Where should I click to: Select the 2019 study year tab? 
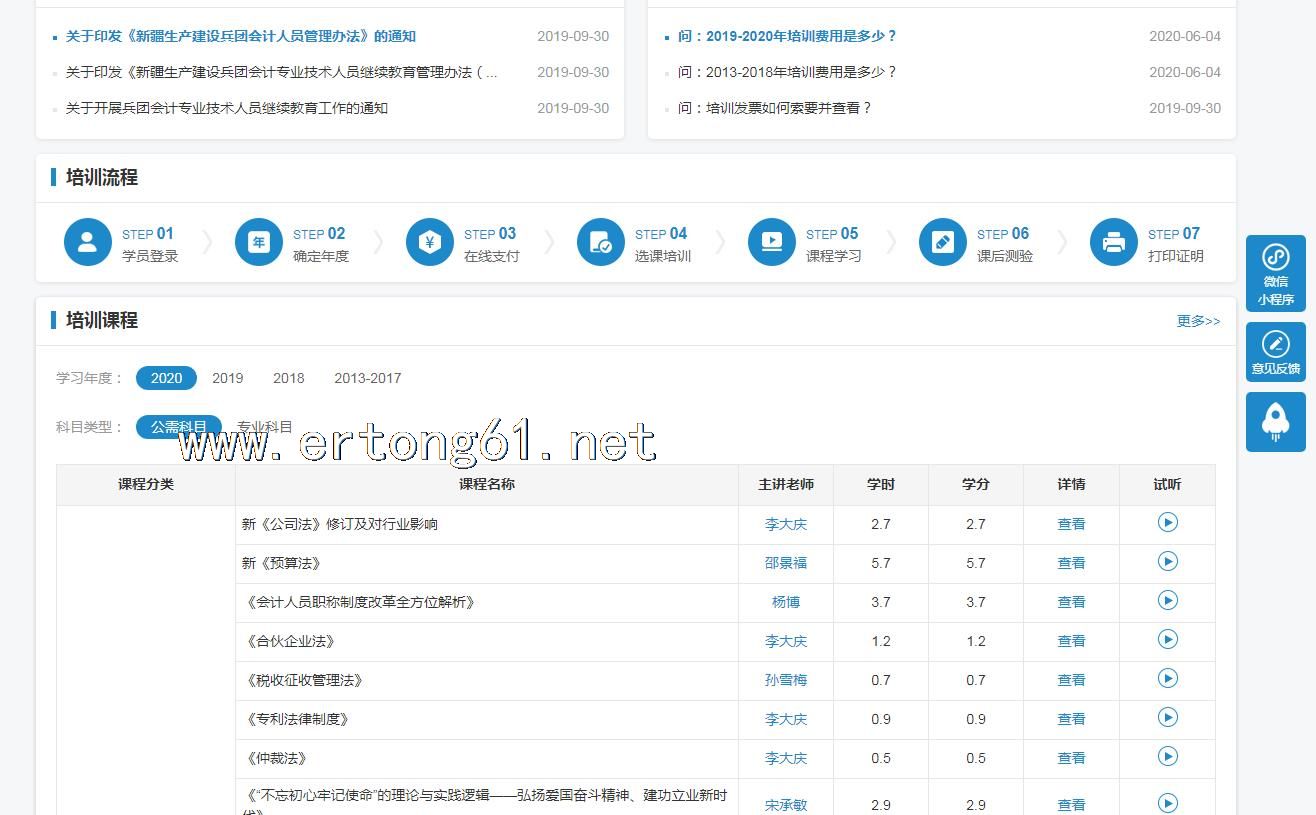227,378
